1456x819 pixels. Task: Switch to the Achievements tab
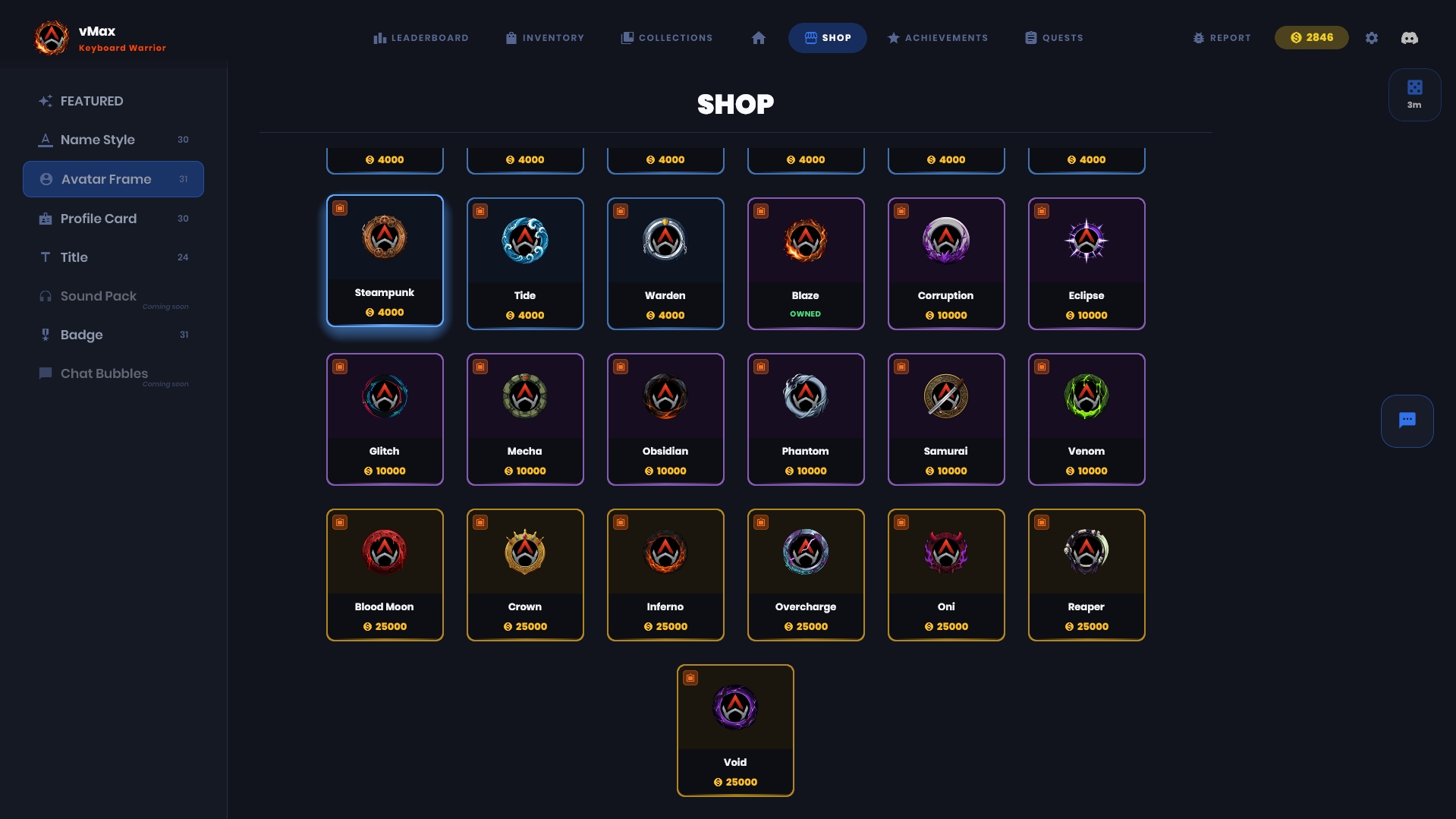pos(938,38)
